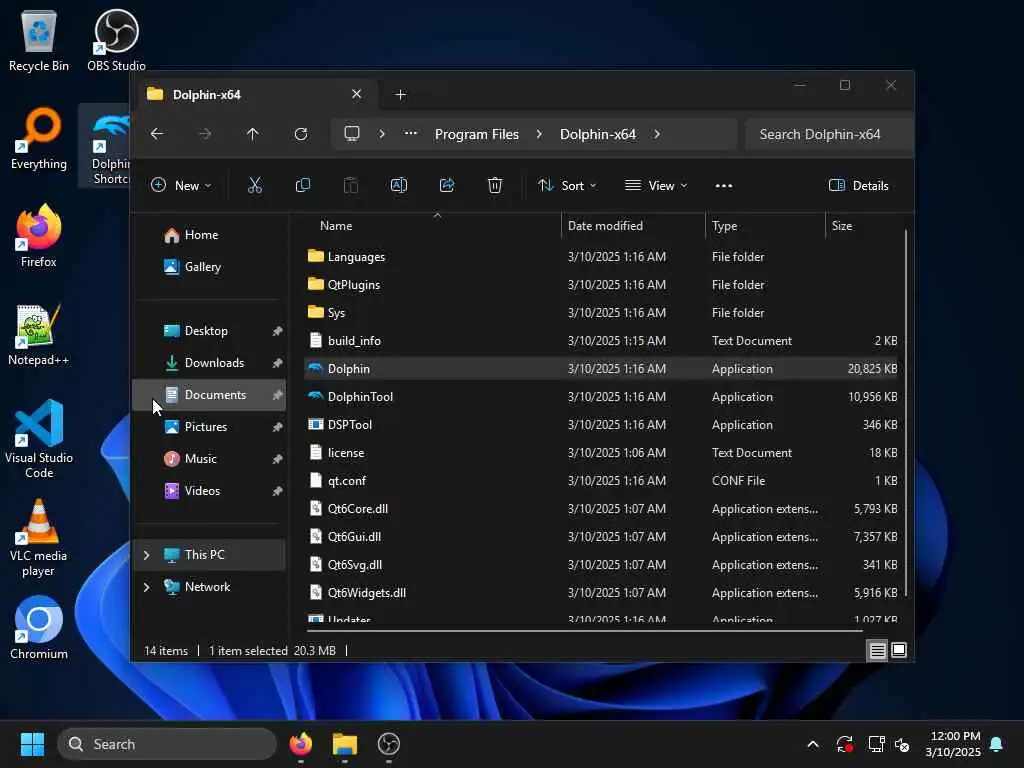Select the Notepad++ desktop shortcut
Screen dimensions: 1024x768
(39, 334)
